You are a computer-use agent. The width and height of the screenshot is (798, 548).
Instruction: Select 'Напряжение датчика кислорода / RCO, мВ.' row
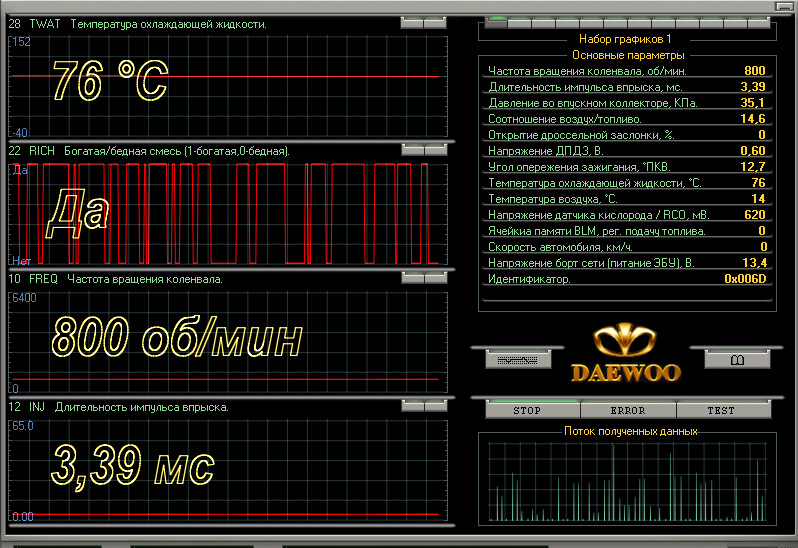click(627, 215)
